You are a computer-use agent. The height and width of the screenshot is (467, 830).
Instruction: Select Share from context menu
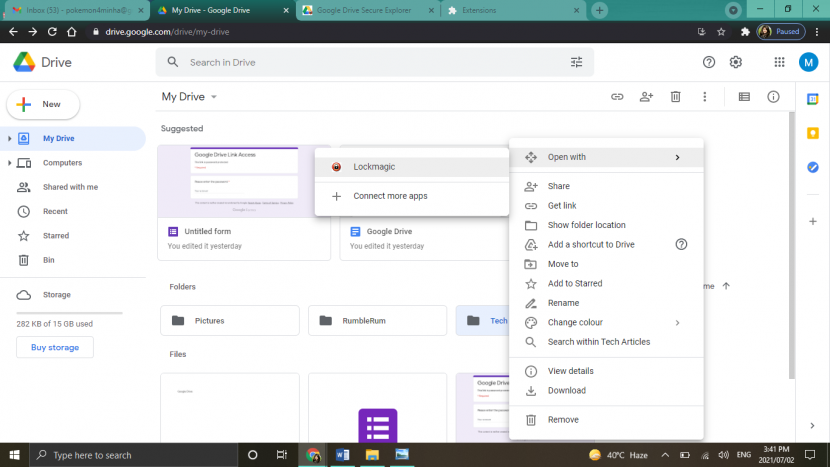click(606, 186)
